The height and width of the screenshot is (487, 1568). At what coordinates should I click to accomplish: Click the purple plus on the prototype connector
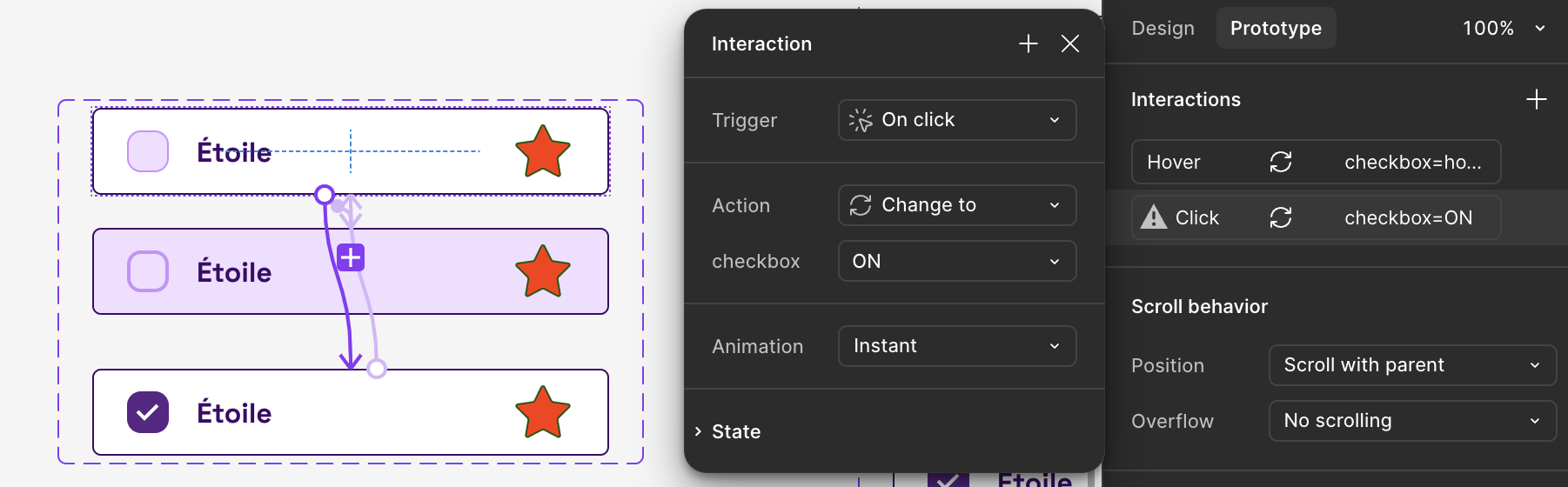click(x=351, y=257)
